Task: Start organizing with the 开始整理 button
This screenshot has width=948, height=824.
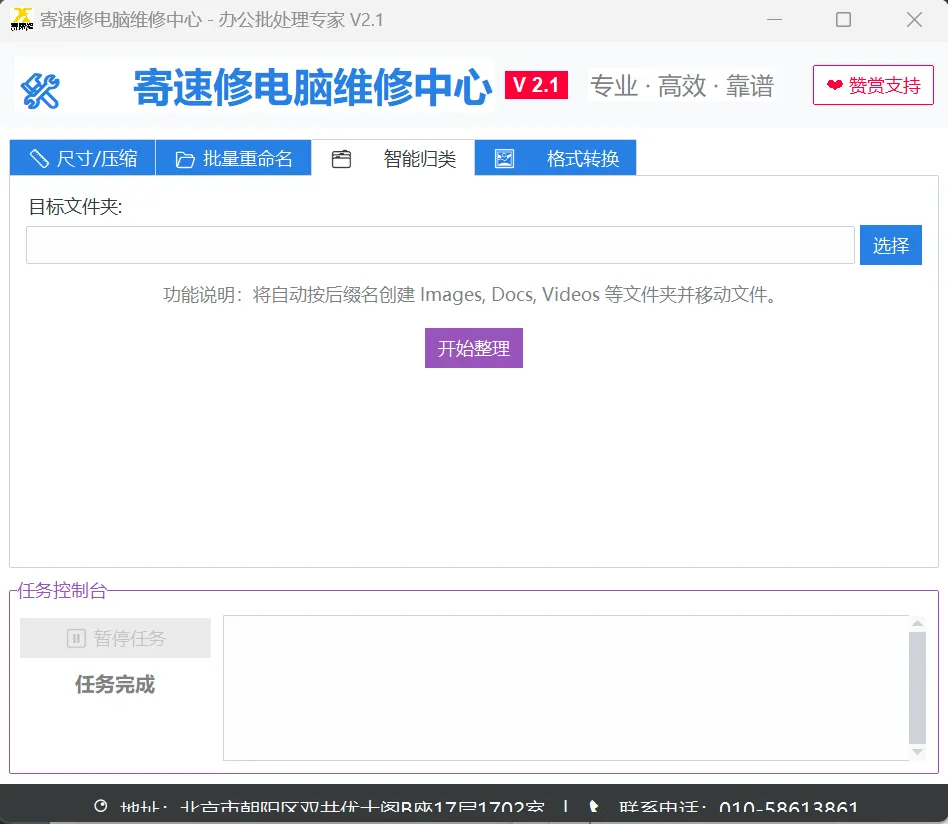Action: pyautogui.click(x=473, y=348)
